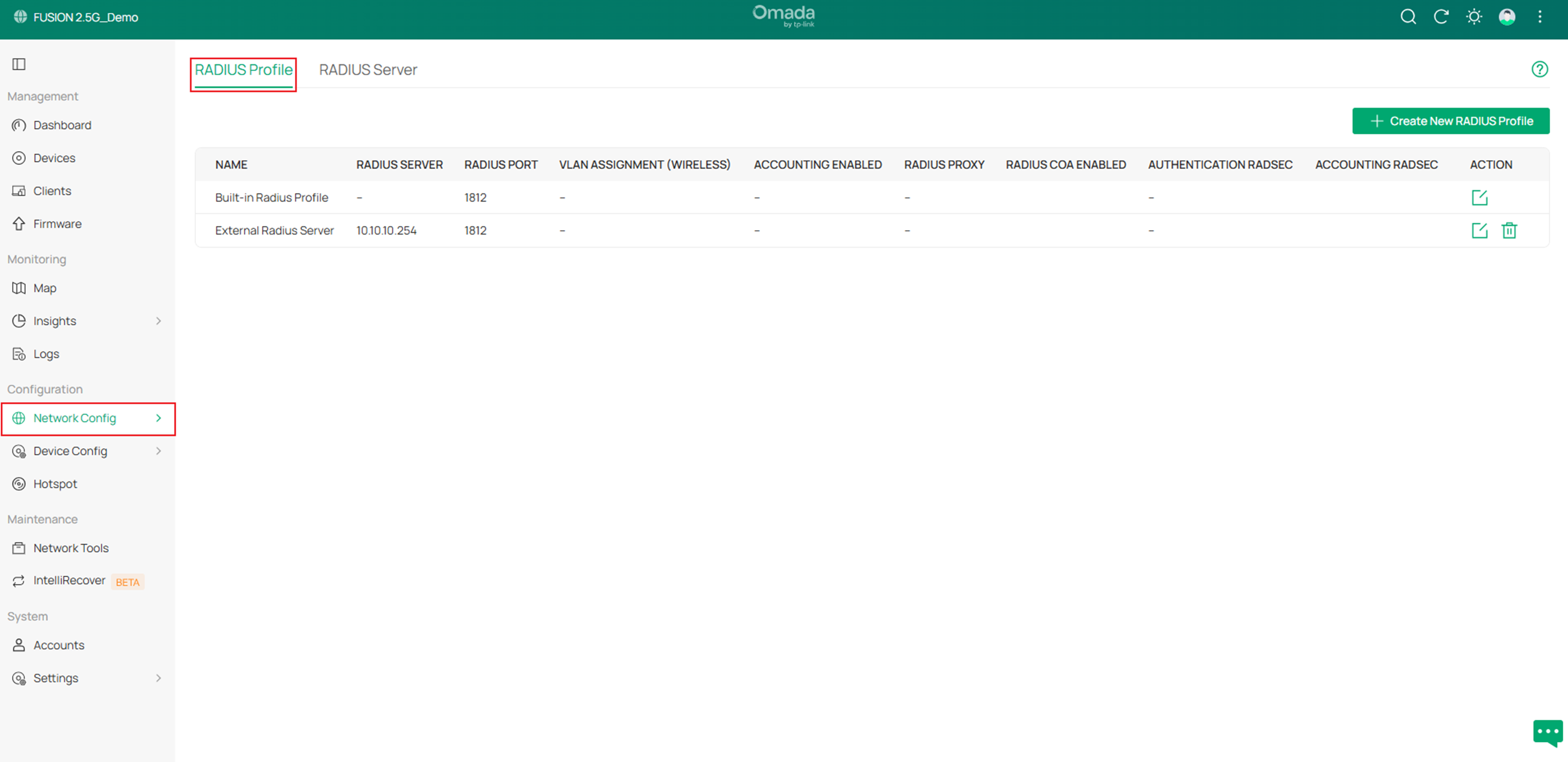
Task: Select the External Radius Server name
Action: pos(275,230)
